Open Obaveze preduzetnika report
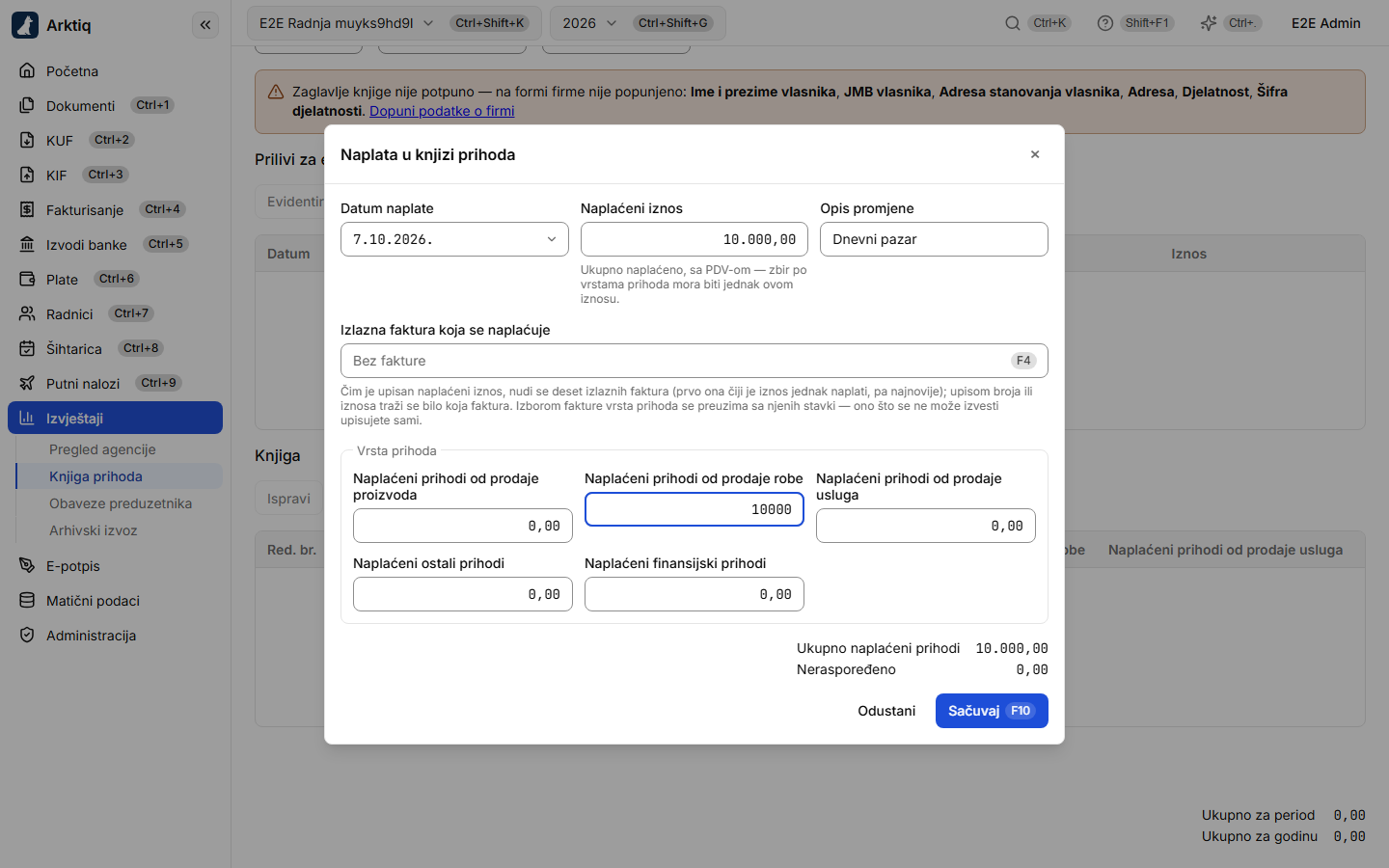Image resolution: width=1389 pixels, height=868 pixels. (x=121, y=503)
